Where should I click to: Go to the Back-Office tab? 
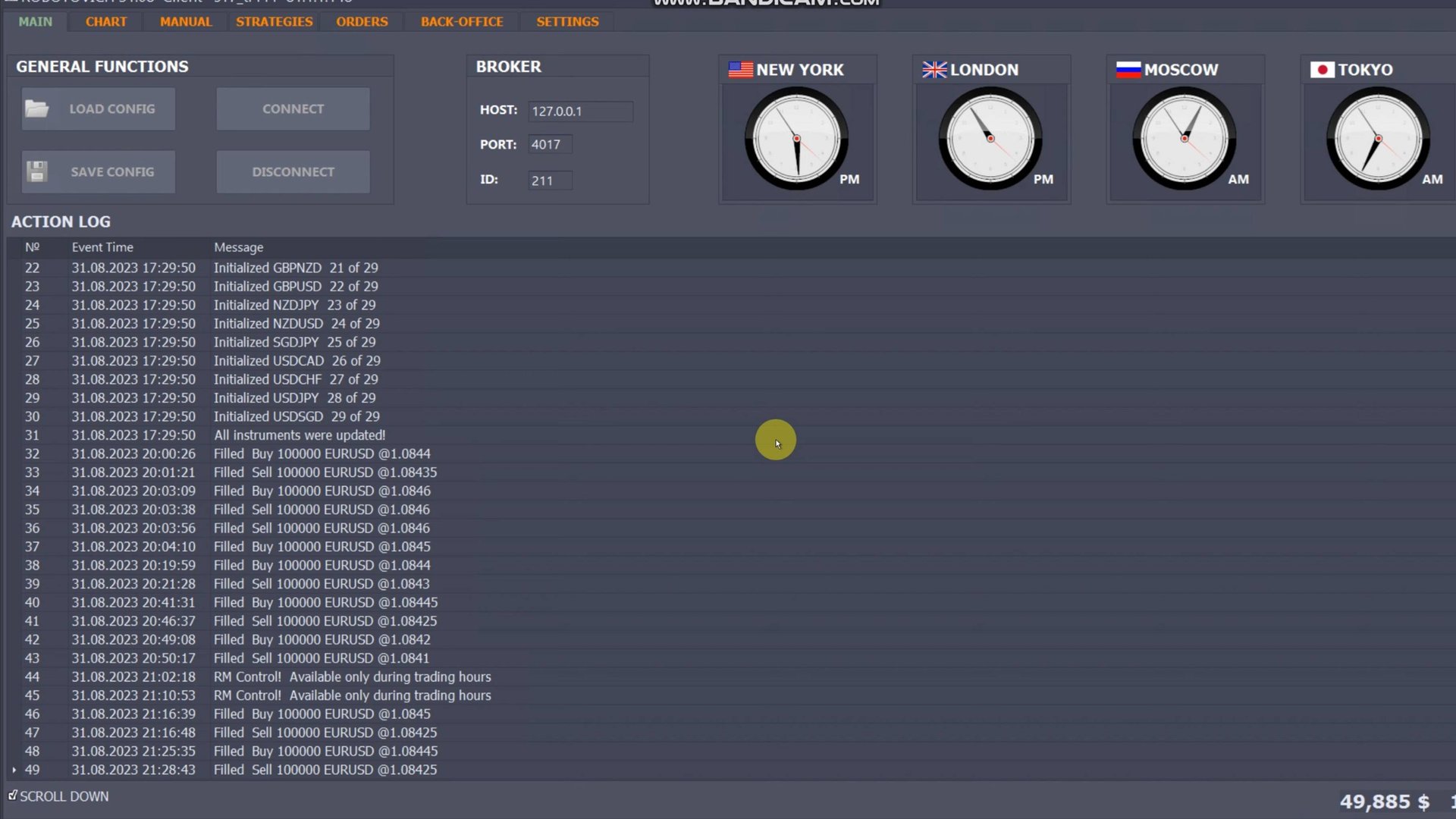(x=462, y=22)
